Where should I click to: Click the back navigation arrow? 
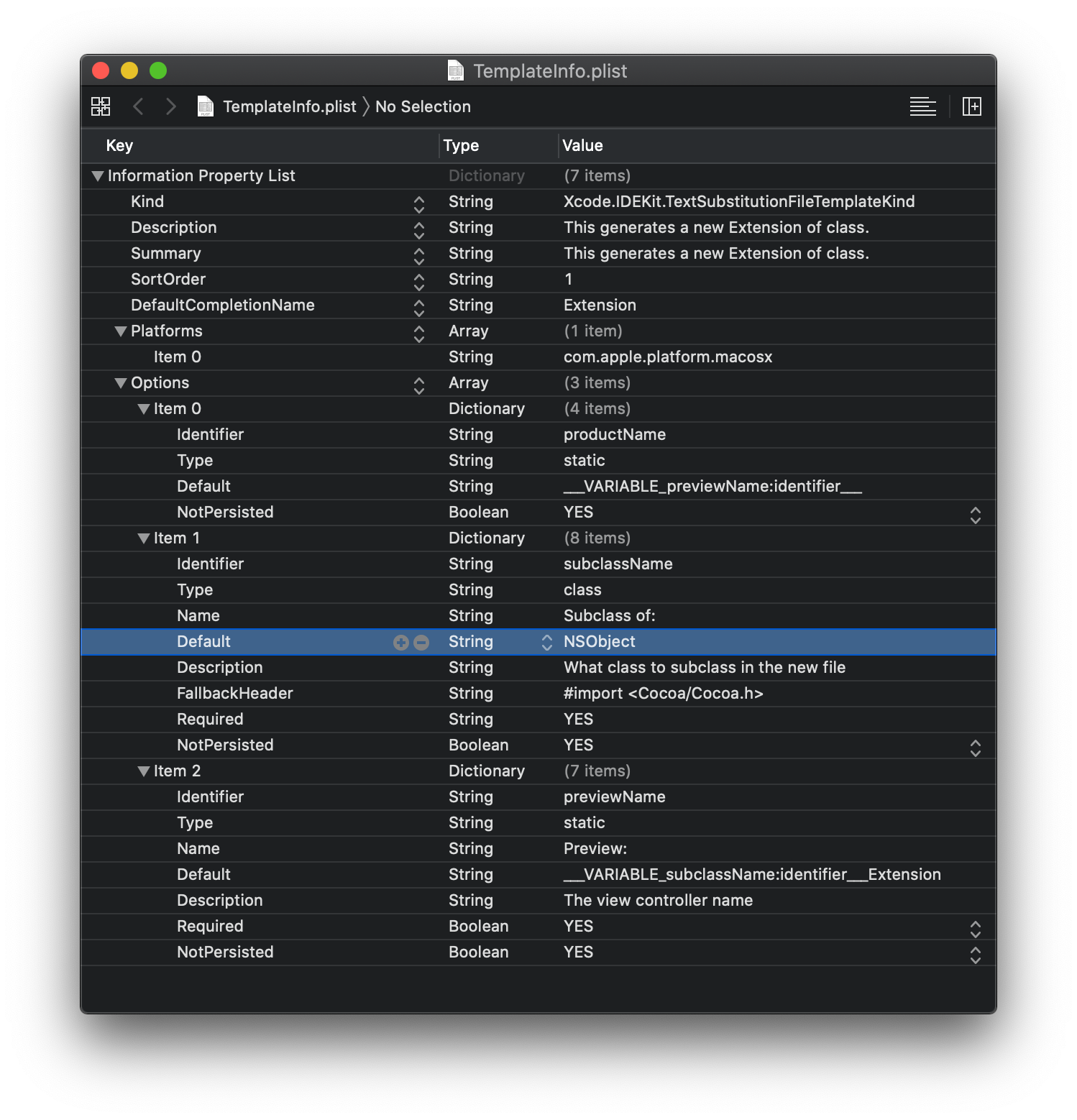tap(139, 106)
